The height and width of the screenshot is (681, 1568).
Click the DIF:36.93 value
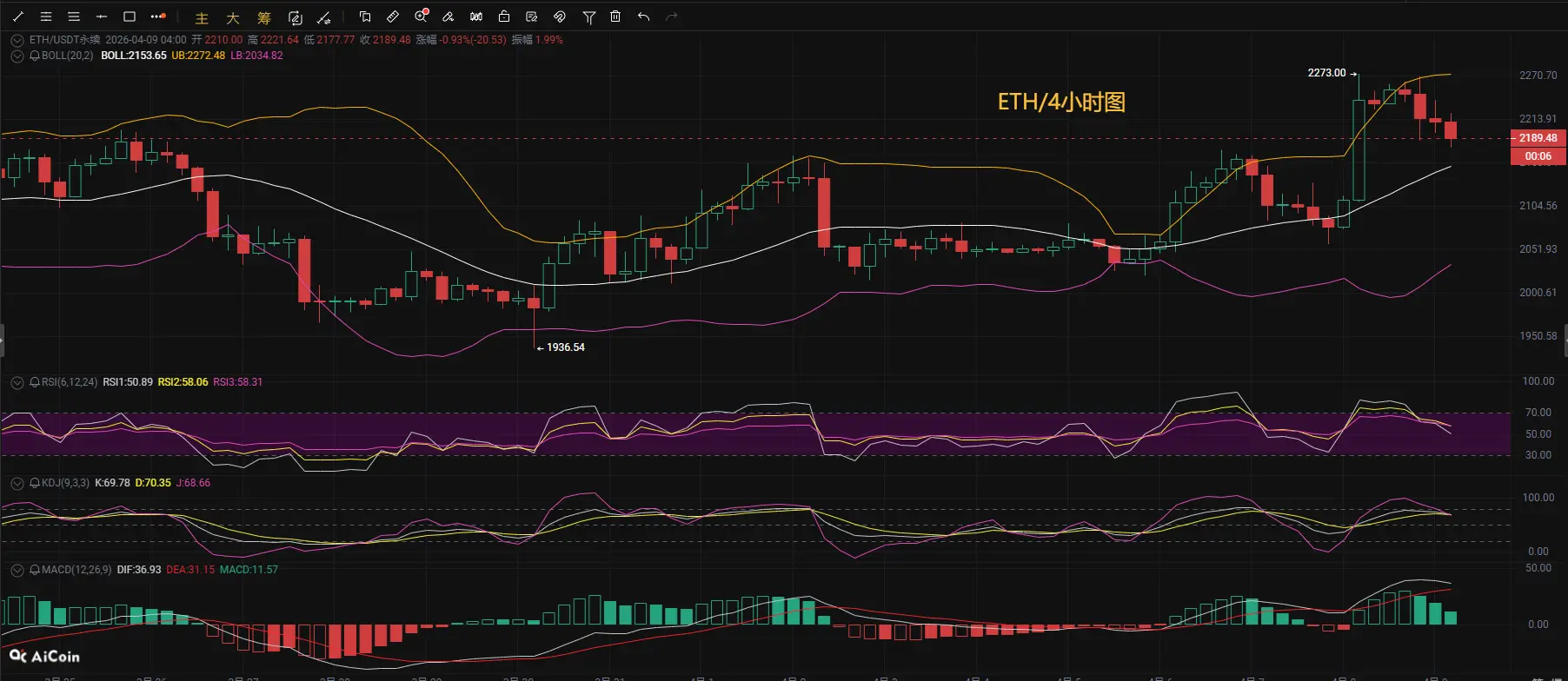[139, 570]
